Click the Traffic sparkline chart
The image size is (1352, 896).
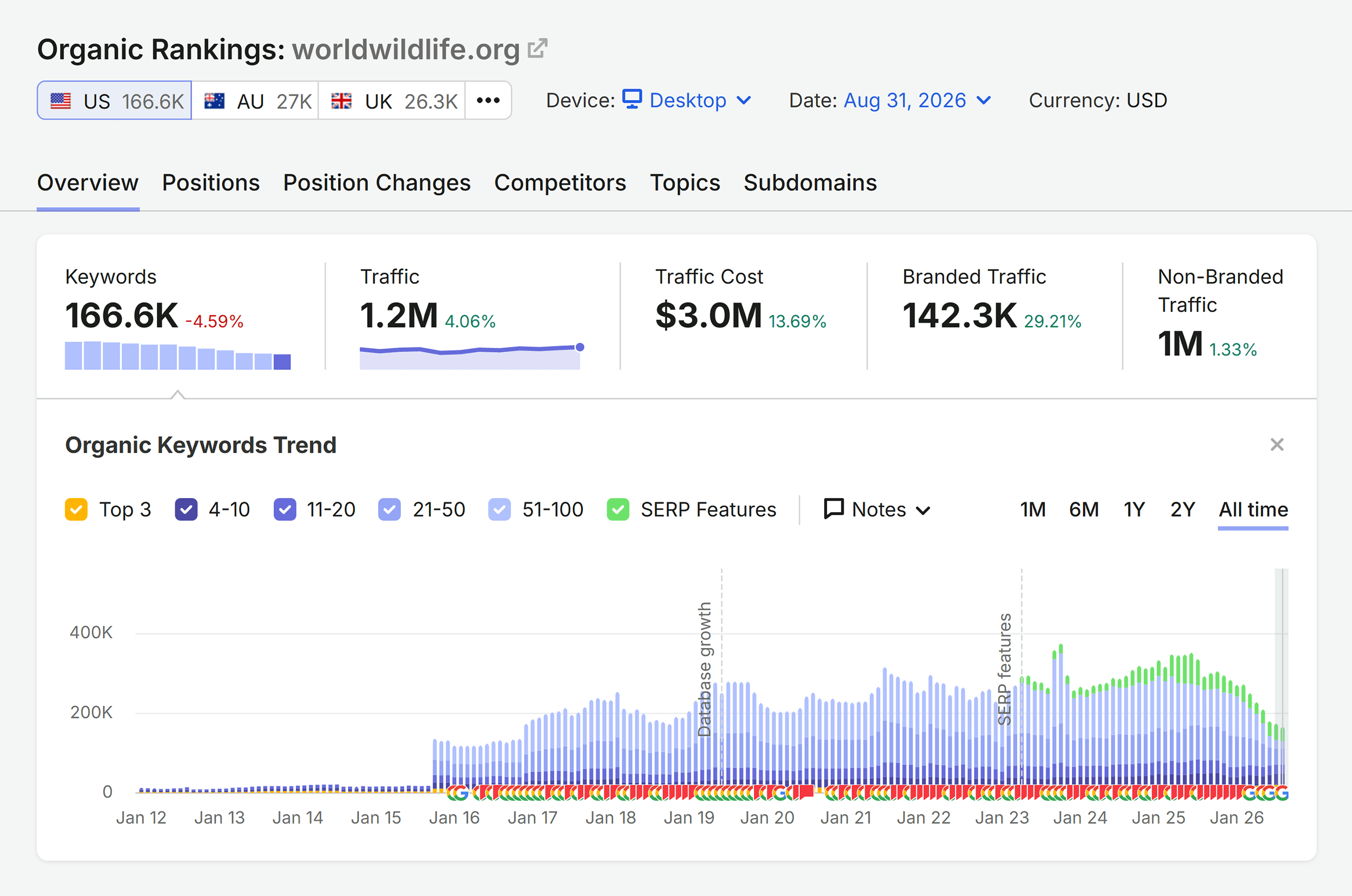pos(471,356)
